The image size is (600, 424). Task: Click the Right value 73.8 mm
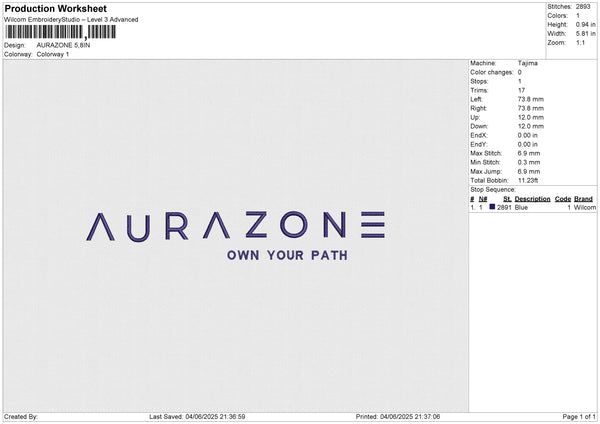(x=530, y=108)
